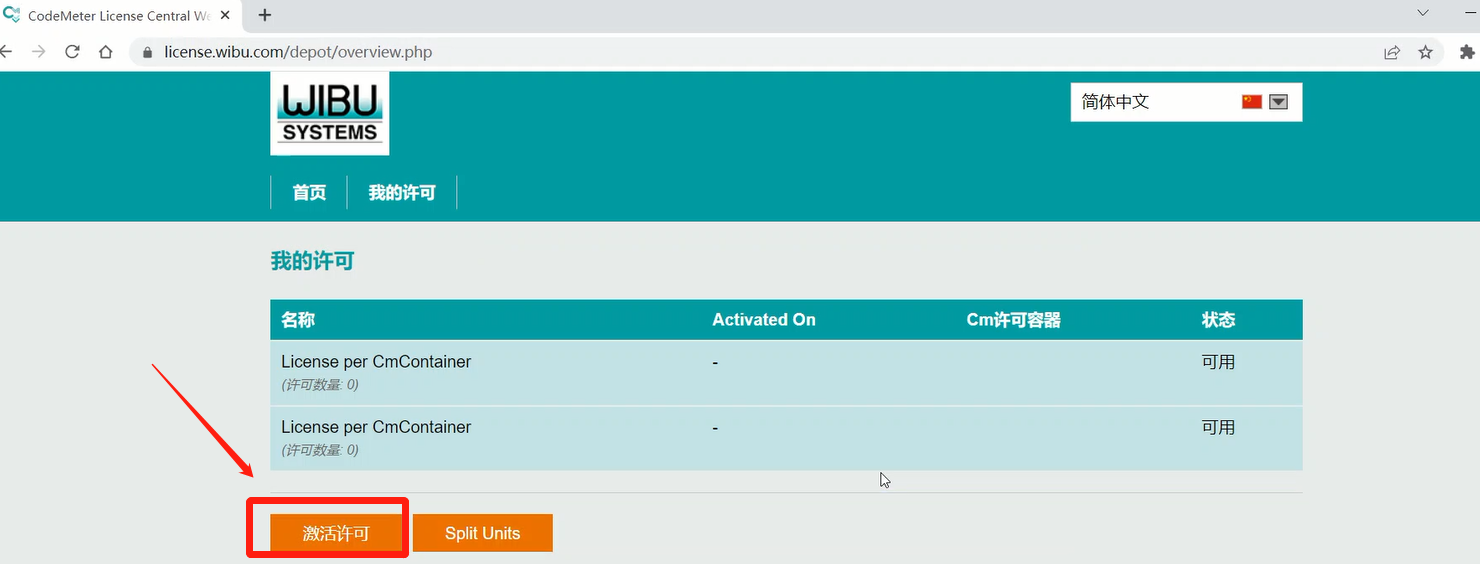Image resolution: width=1480 pixels, height=564 pixels.
Task: Click the 激活许可 button
Action: tap(336, 533)
